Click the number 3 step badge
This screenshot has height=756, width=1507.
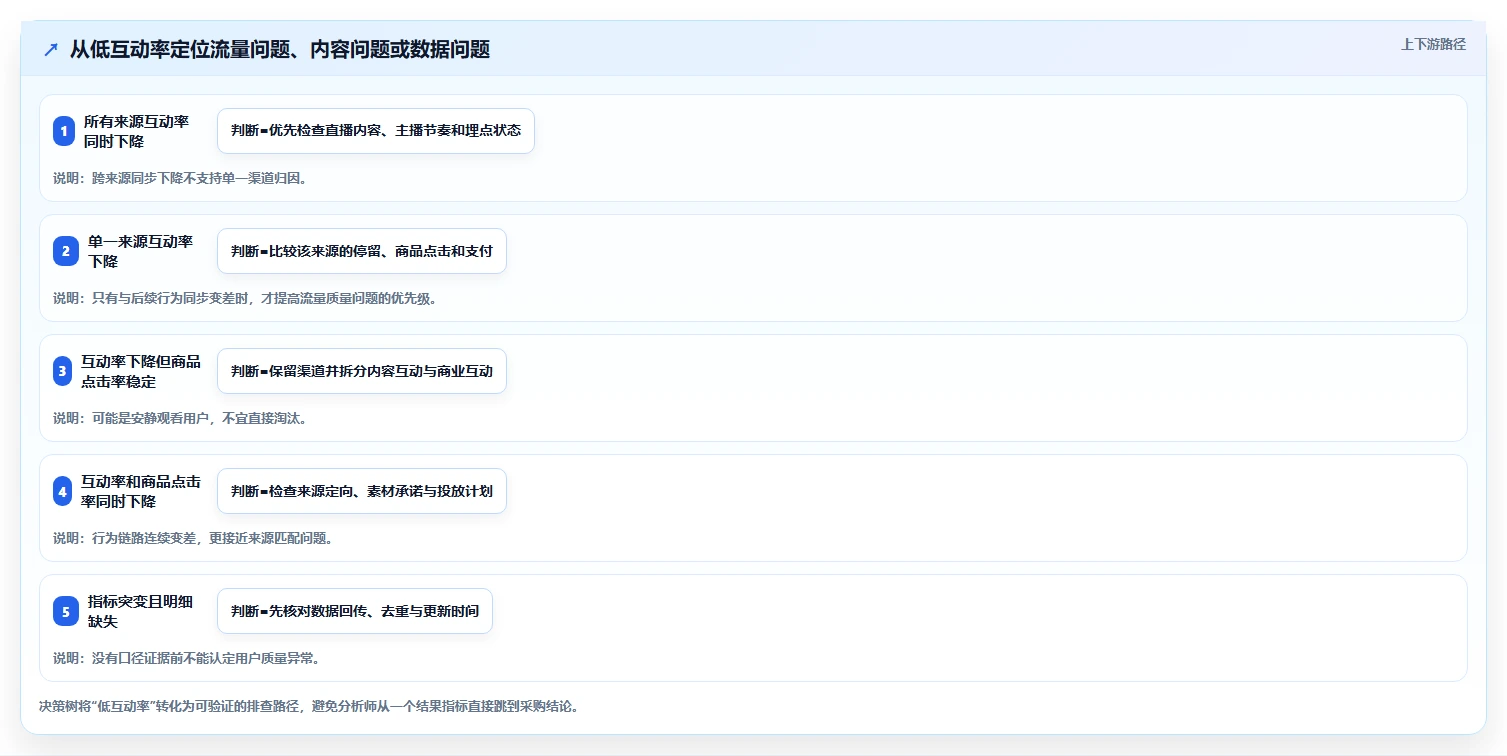(x=62, y=371)
